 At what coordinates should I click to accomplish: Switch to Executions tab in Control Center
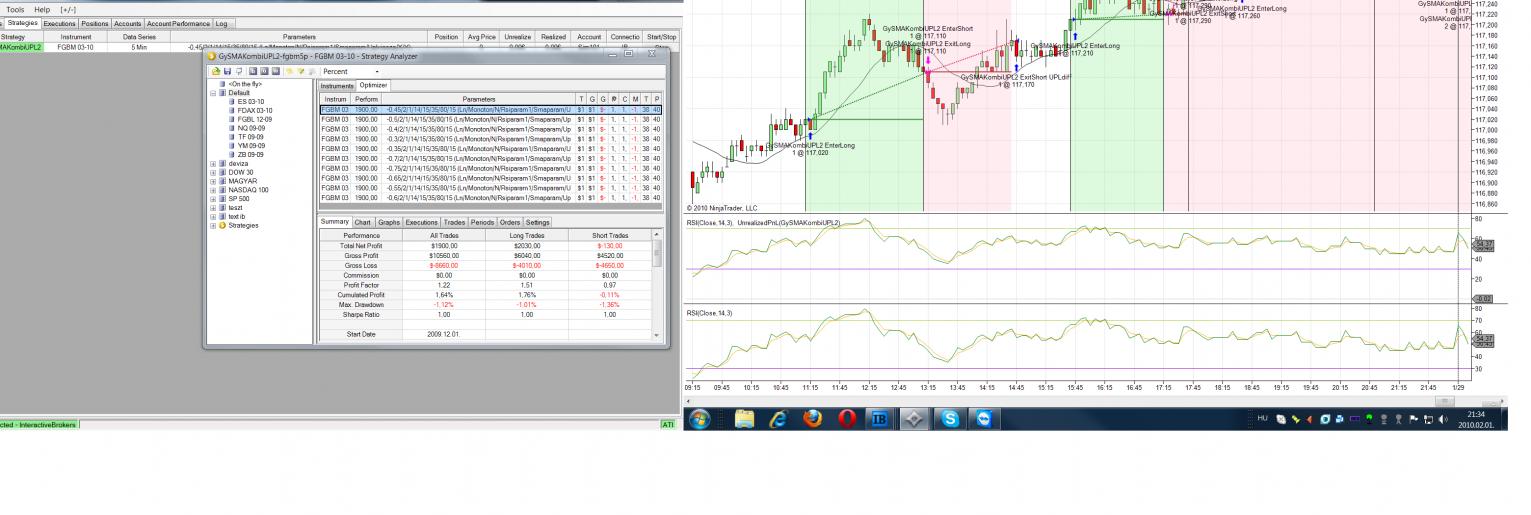(x=59, y=23)
